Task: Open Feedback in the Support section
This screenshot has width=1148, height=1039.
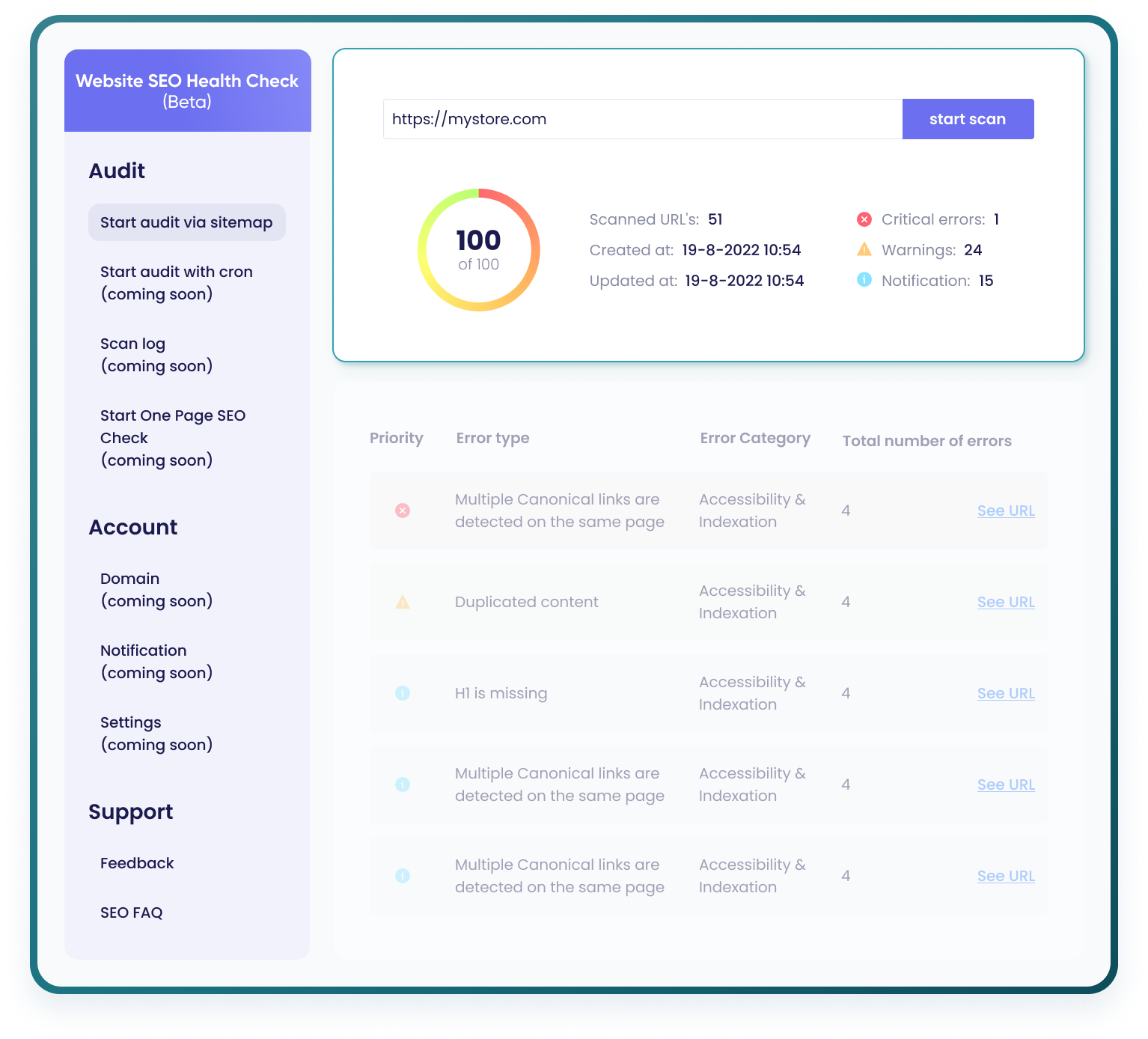Action: click(137, 862)
